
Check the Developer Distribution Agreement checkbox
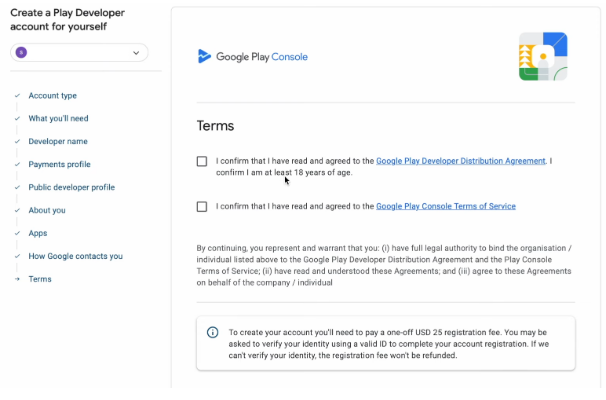tap(203, 161)
